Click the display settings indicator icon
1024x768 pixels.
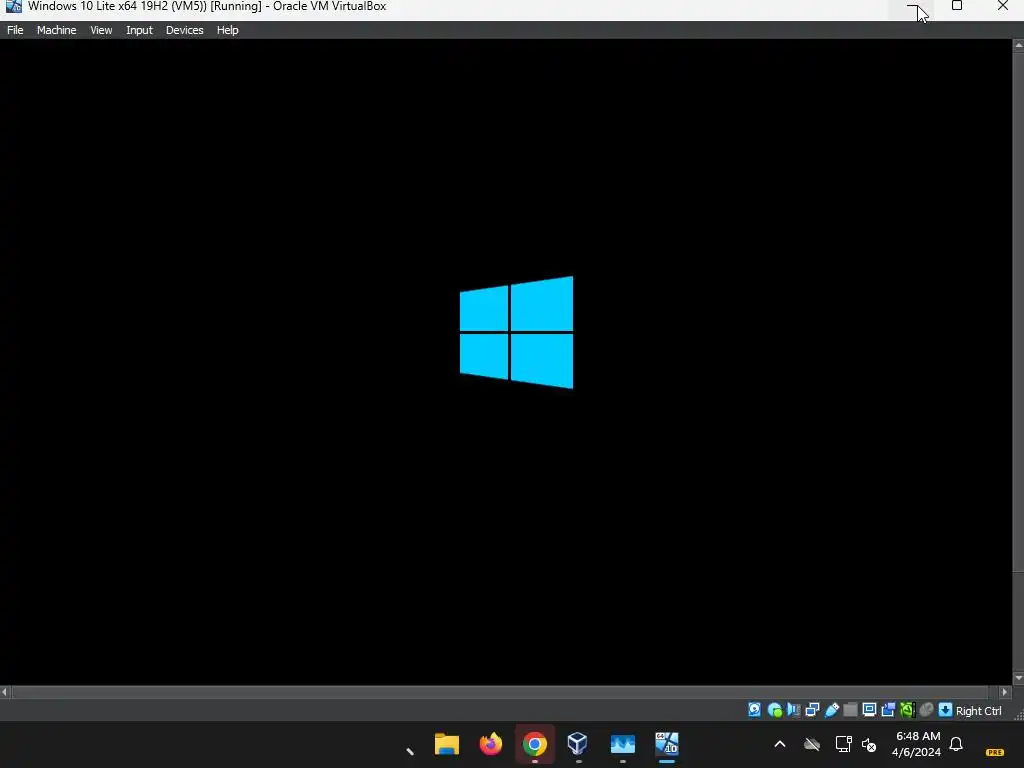(x=869, y=710)
